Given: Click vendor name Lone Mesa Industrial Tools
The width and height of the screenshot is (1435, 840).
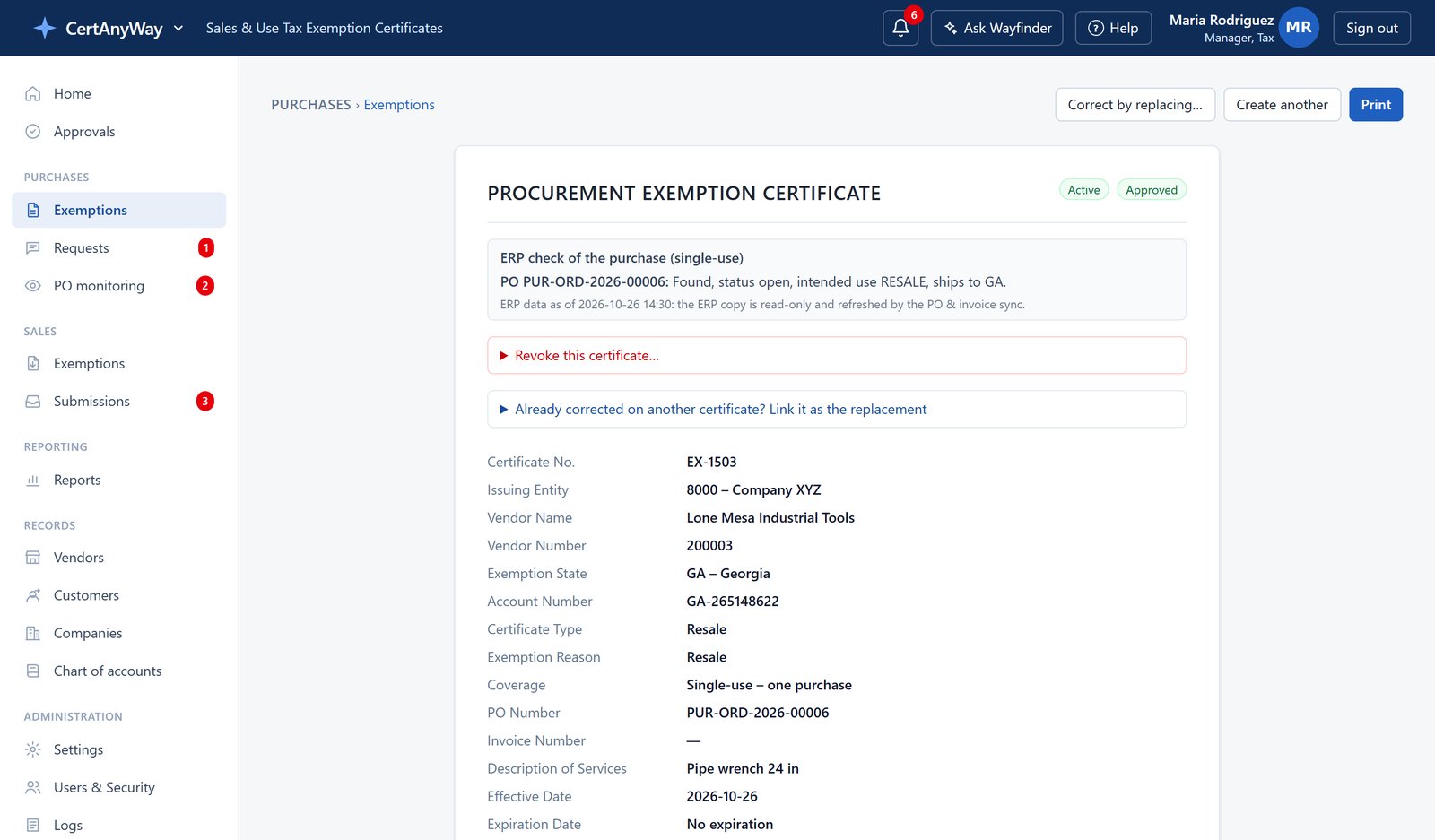Looking at the screenshot, I should pos(770,517).
